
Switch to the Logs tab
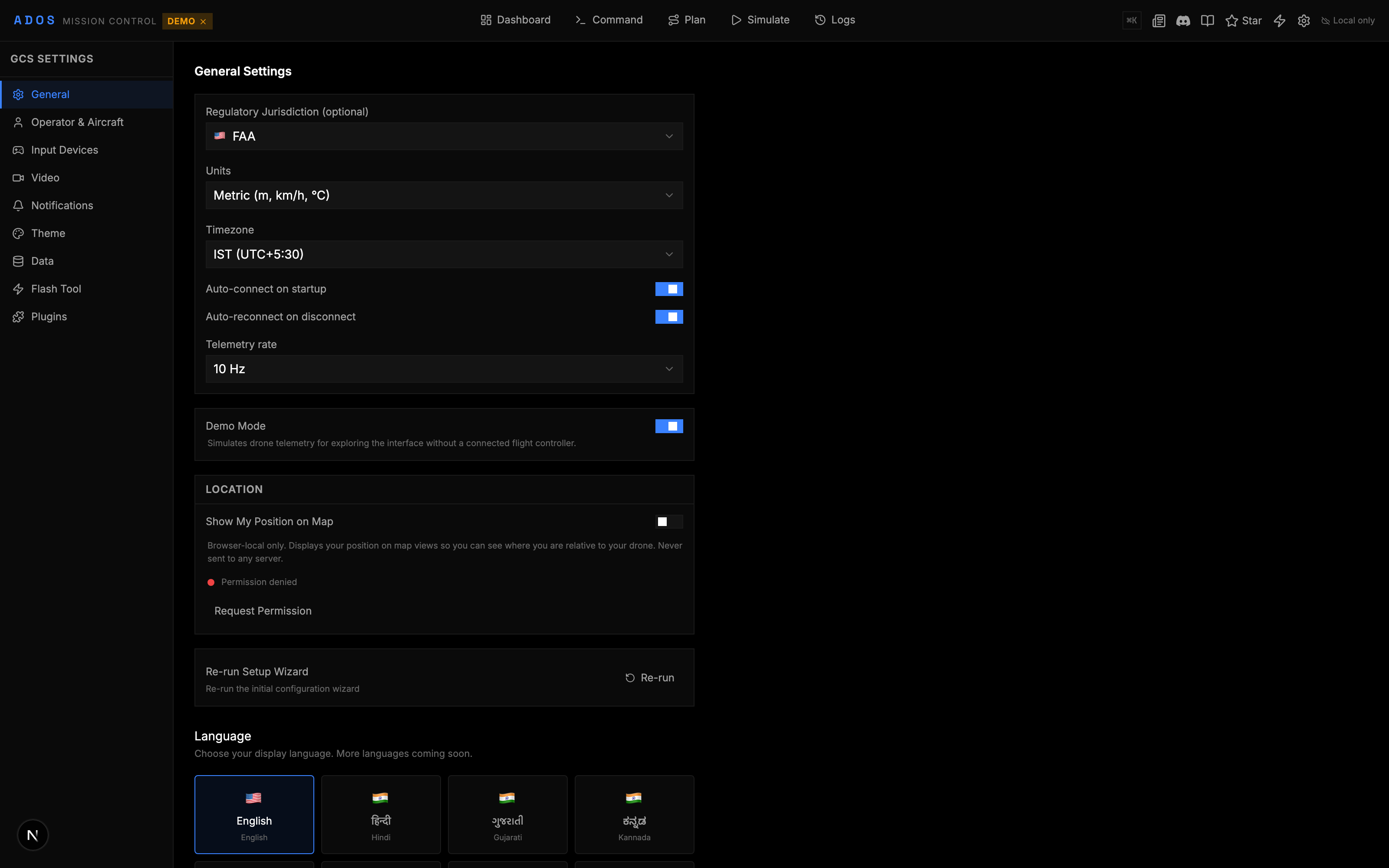click(835, 20)
